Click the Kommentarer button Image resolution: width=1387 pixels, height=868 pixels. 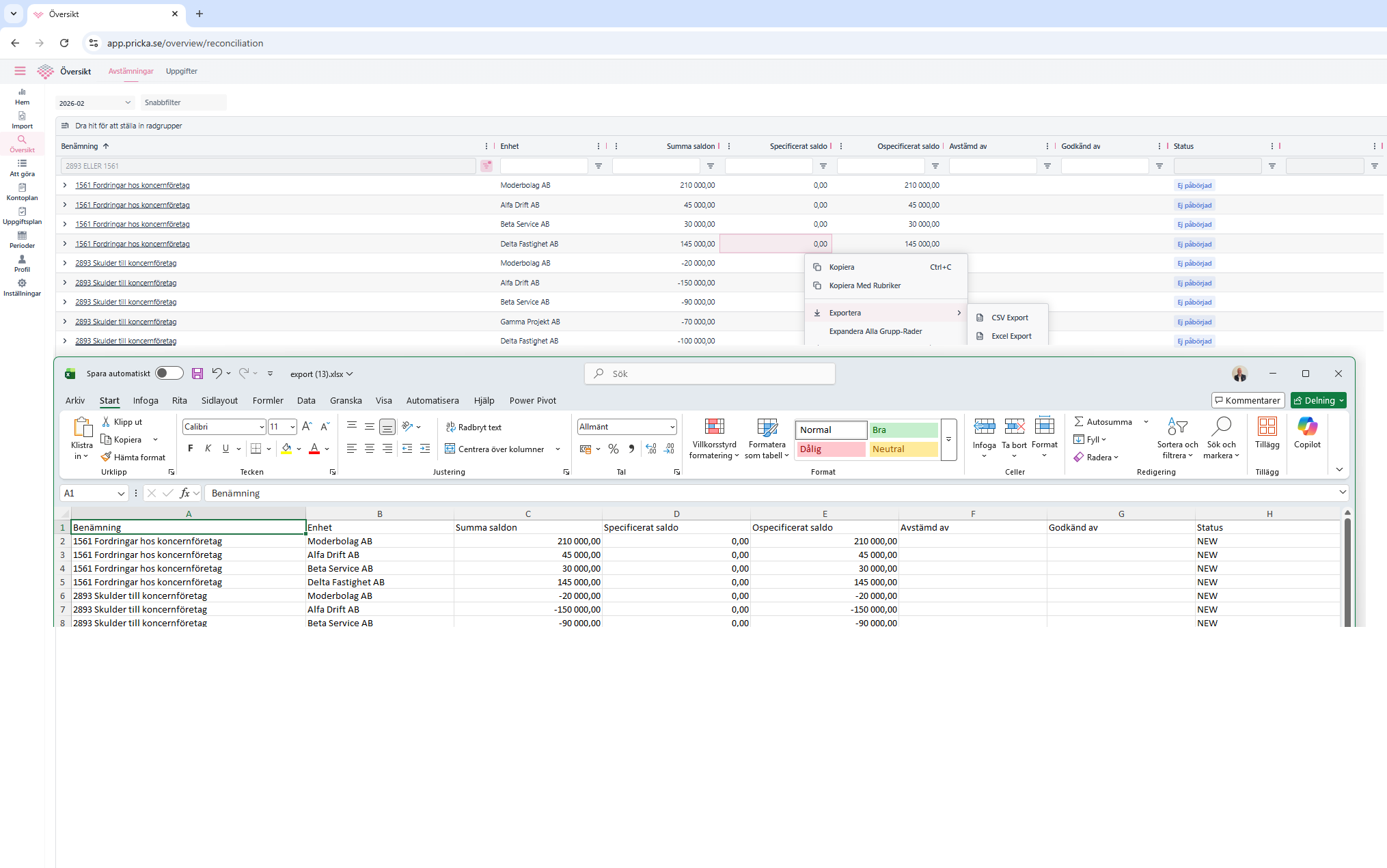click(x=1248, y=401)
